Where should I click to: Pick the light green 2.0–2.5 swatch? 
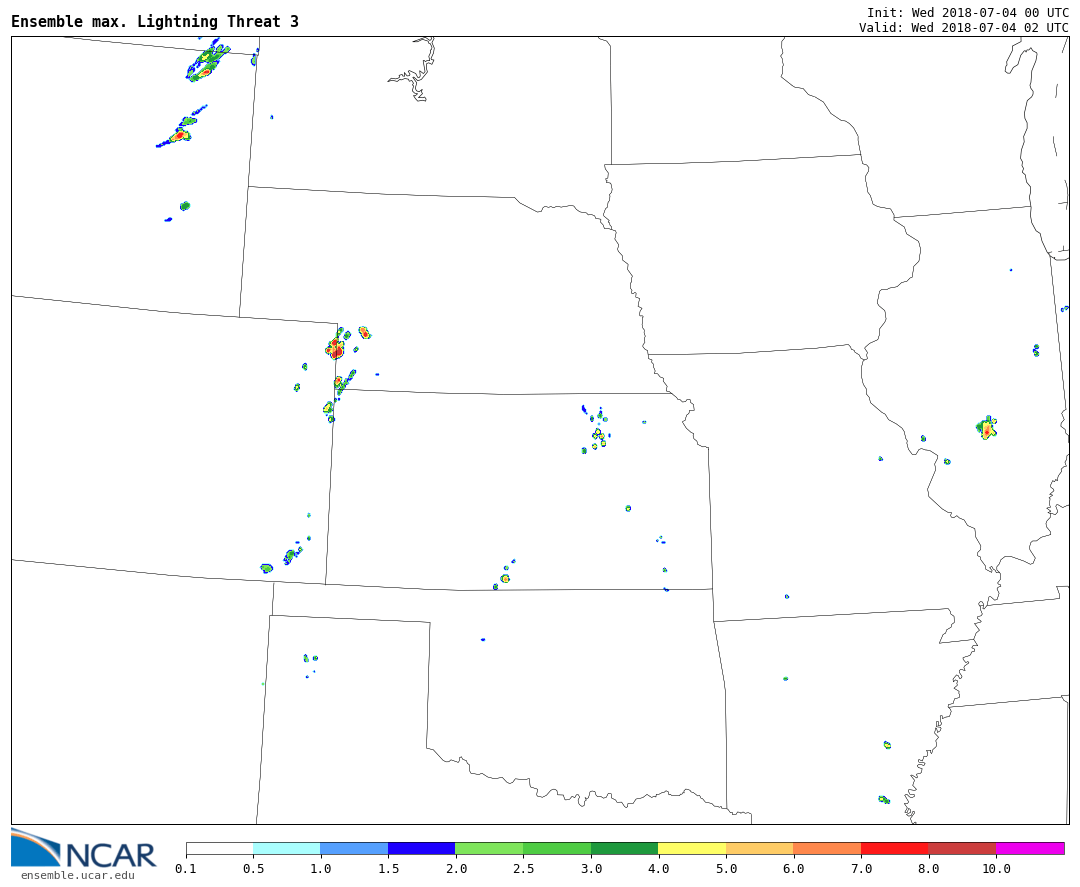coord(488,848)
